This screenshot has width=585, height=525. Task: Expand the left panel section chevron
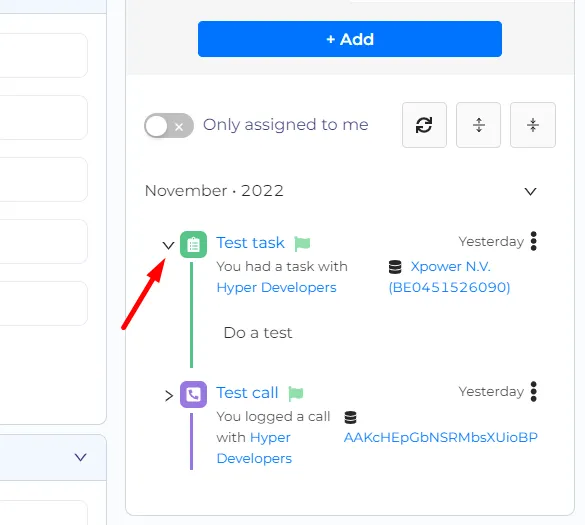80,457
